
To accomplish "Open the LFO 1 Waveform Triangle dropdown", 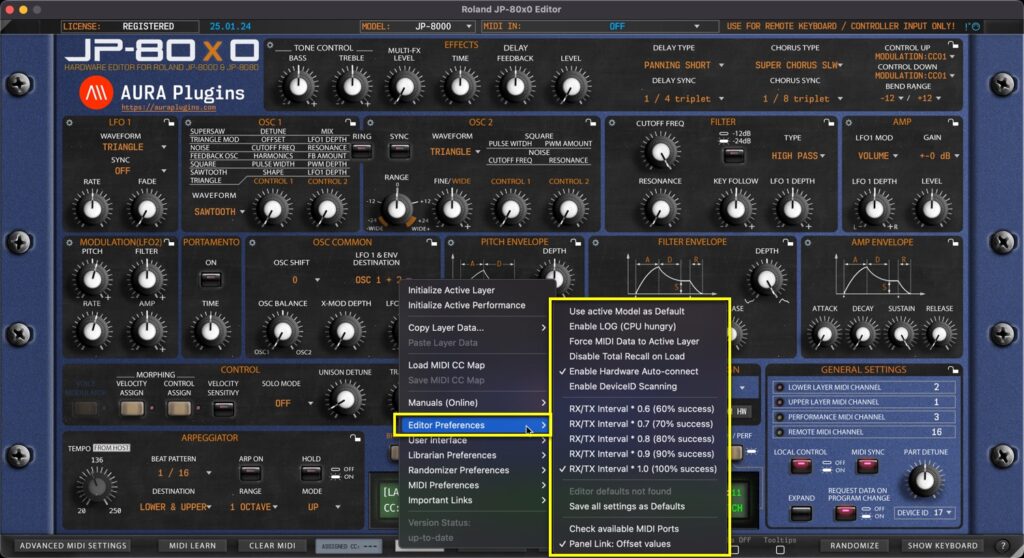I will (x=133, y=147).
